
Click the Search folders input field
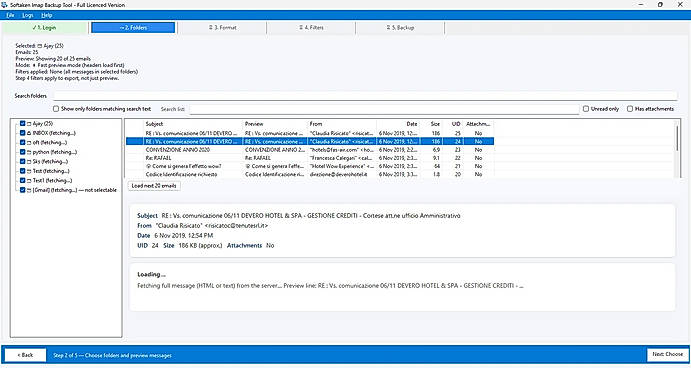tap(365, 96)
